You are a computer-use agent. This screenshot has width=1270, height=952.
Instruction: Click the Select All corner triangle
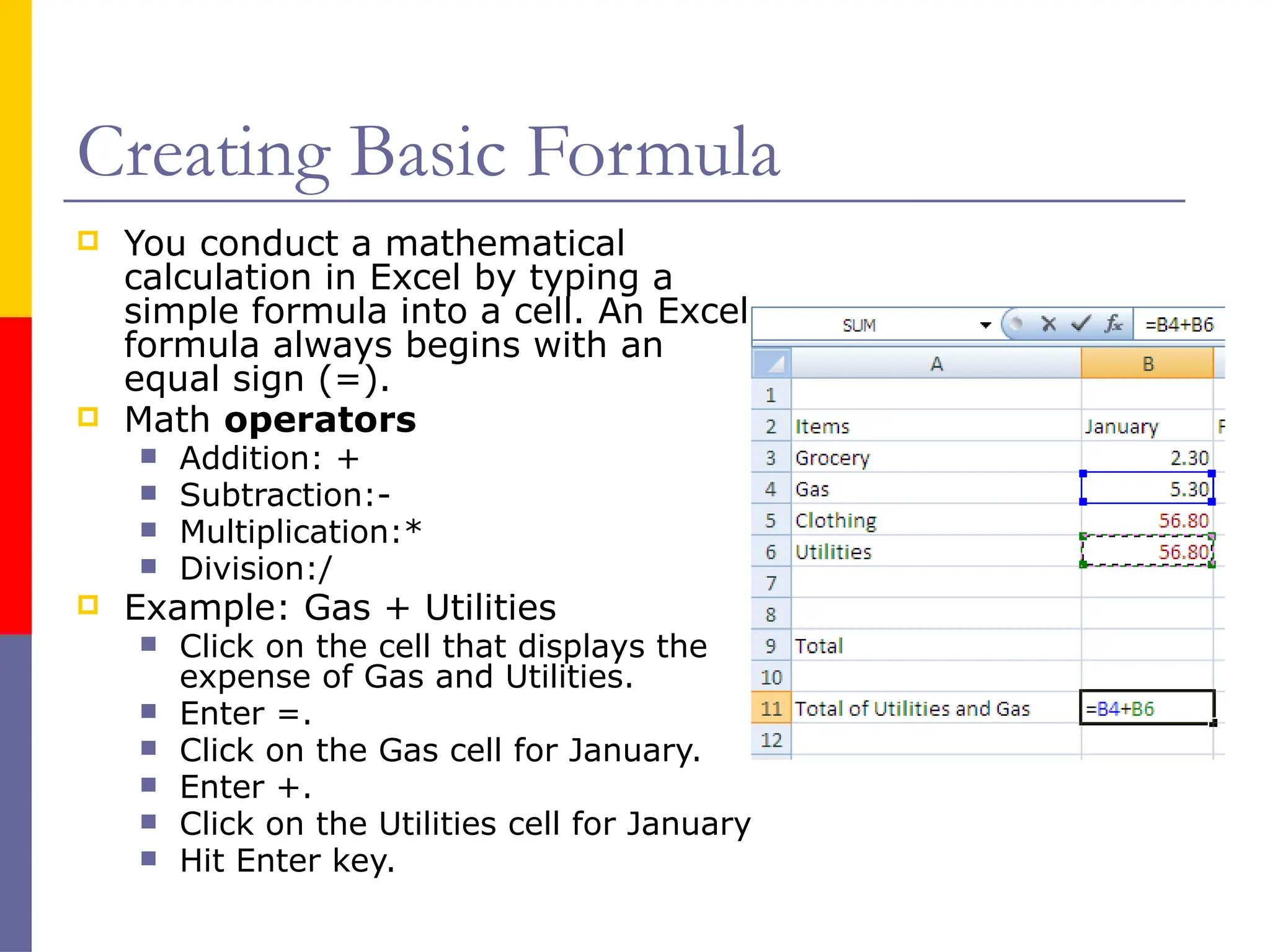point(772,364)
